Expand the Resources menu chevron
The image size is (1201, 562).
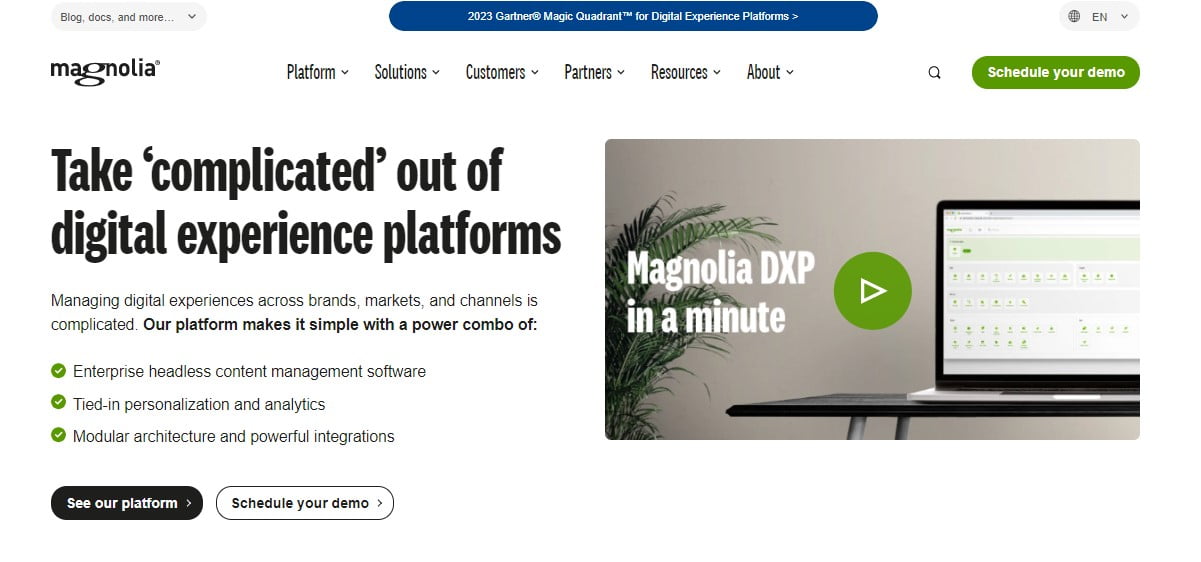pos(717,72)
